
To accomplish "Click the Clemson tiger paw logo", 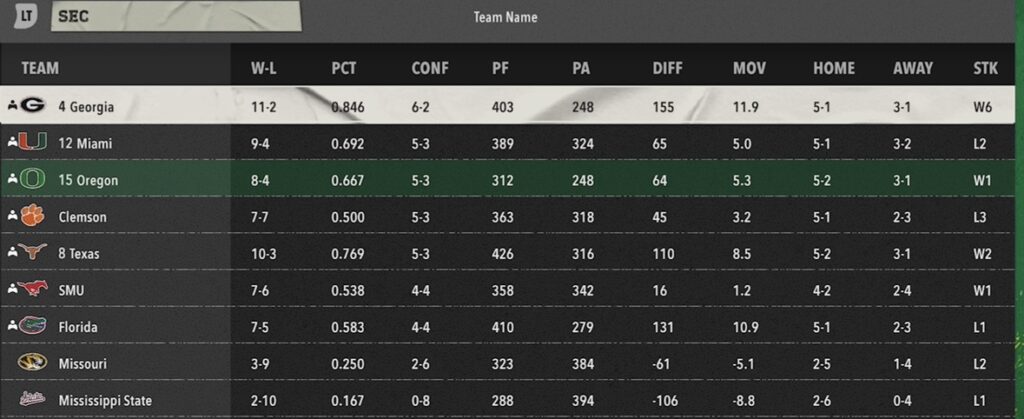I will coord(32,215).
